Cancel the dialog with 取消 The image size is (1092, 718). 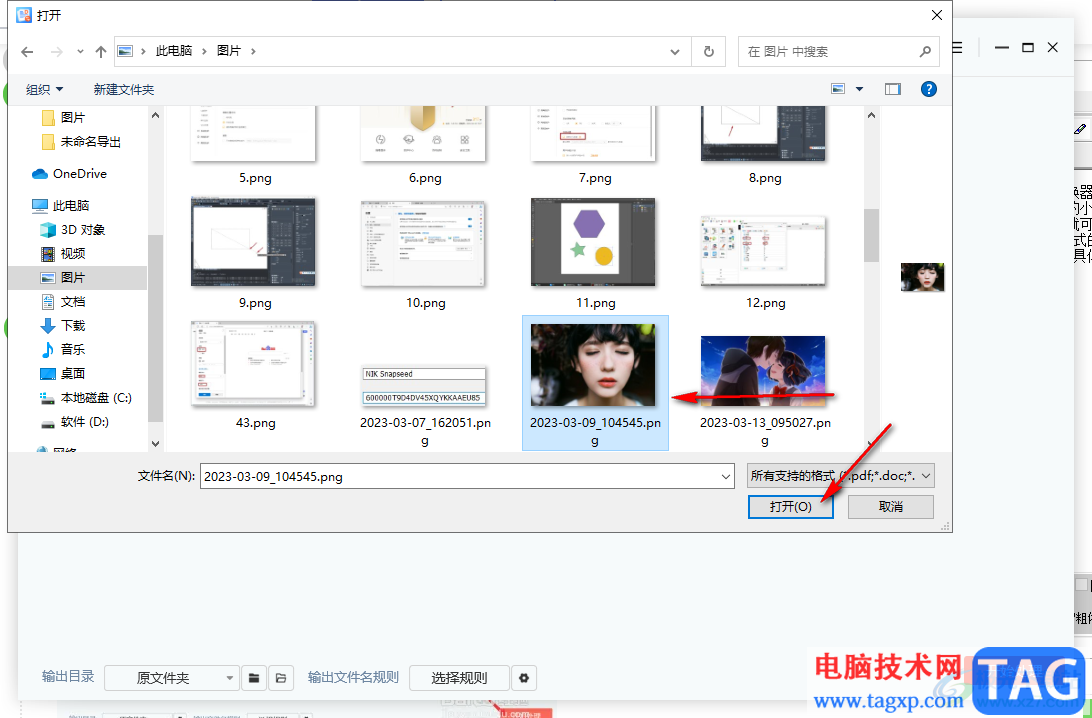point(891,506)
